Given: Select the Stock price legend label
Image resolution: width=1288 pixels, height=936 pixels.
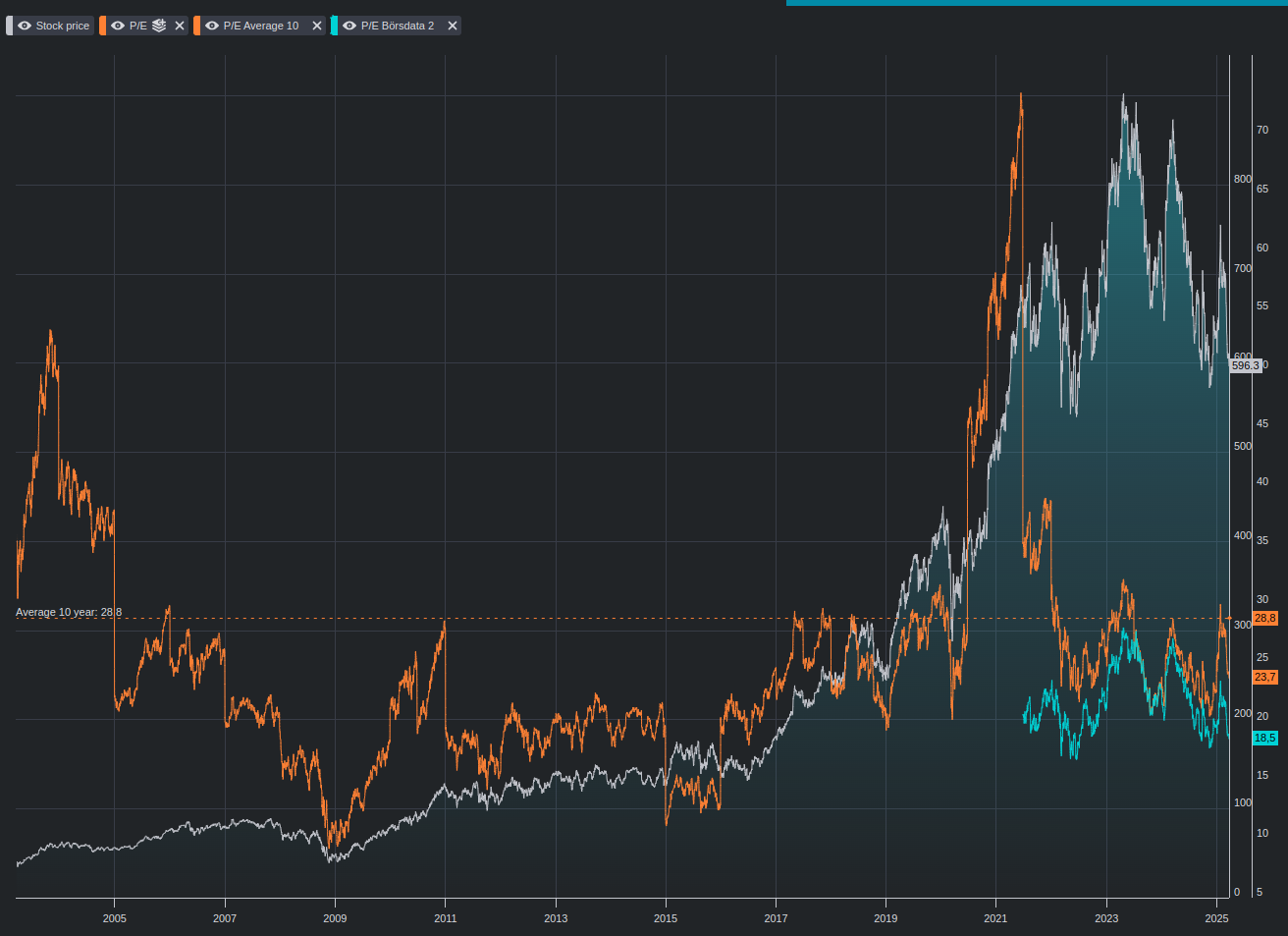Looking at the screenshot, I should tap(63, 26).
